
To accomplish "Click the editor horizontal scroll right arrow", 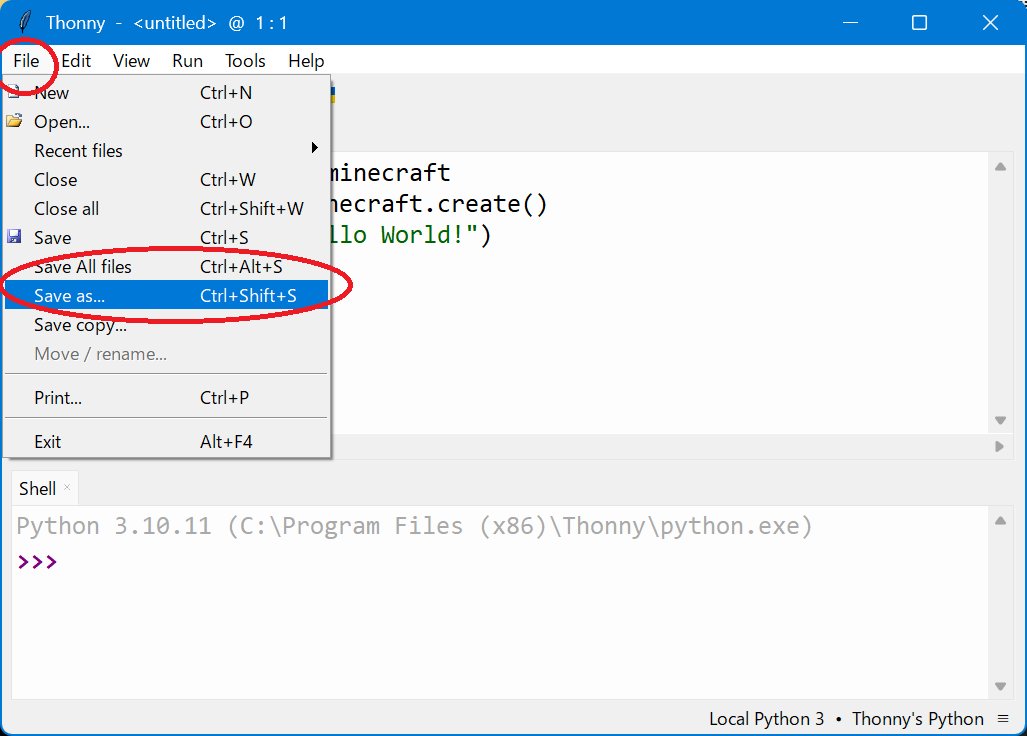I will (x=999, y=446).
